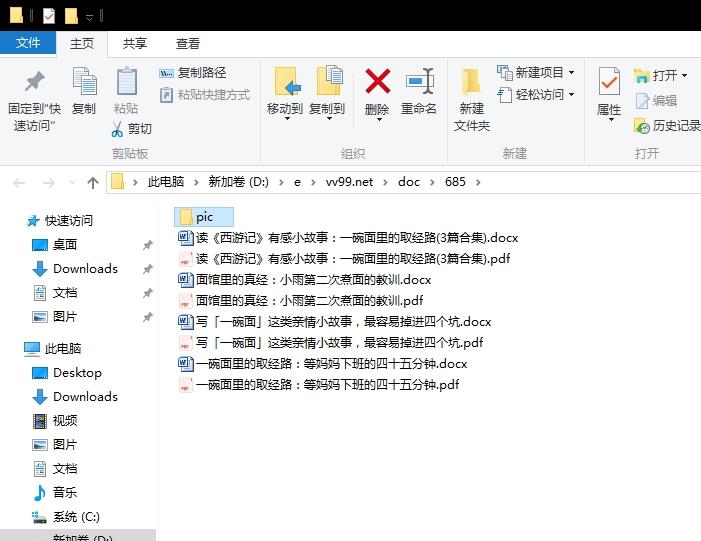Screen dimensions: 701x541
Task: Select 读《西游记》有感小故事 docx file
Action: [x=348, y=238]
